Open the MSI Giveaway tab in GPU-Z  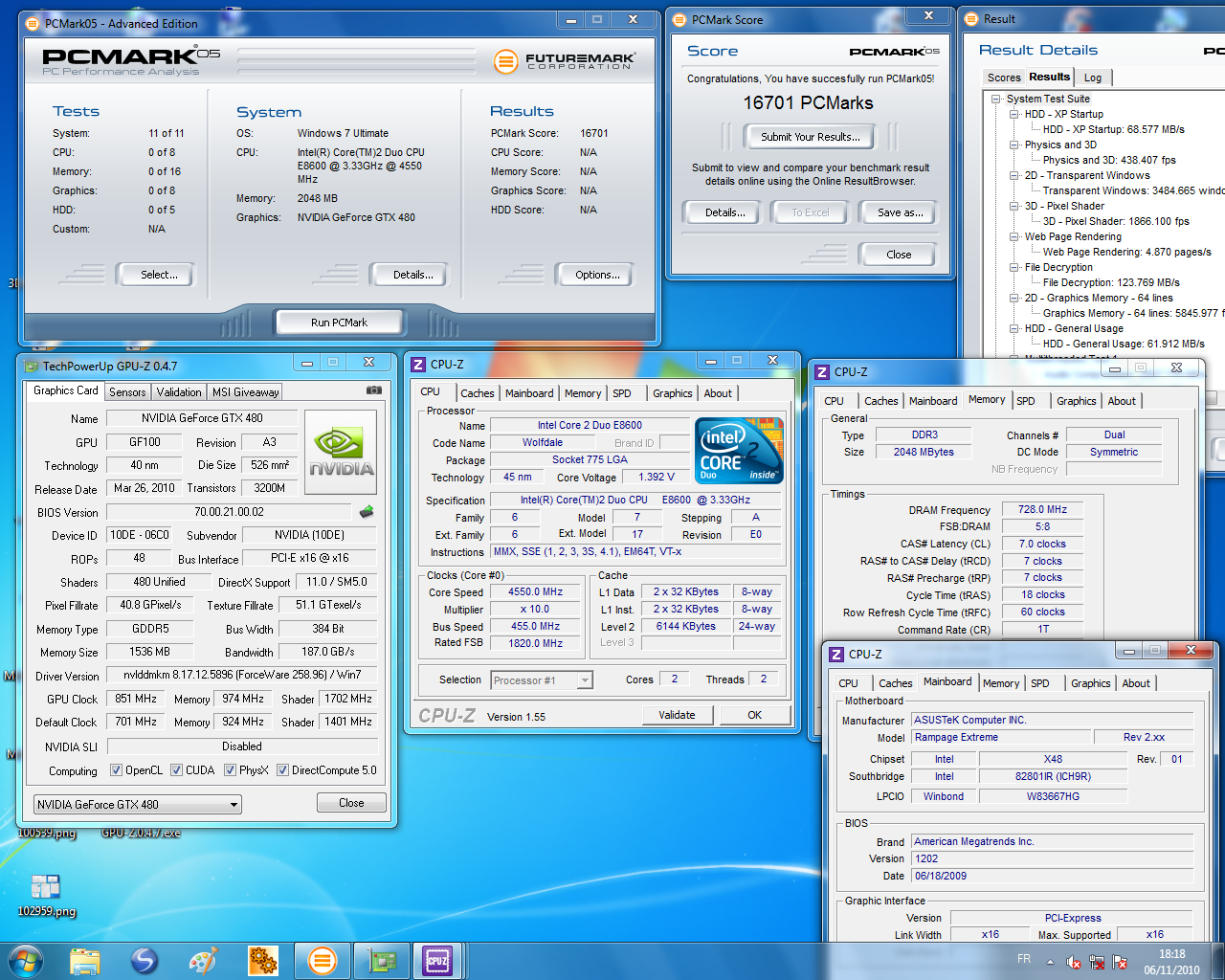[x=246, y=392]
